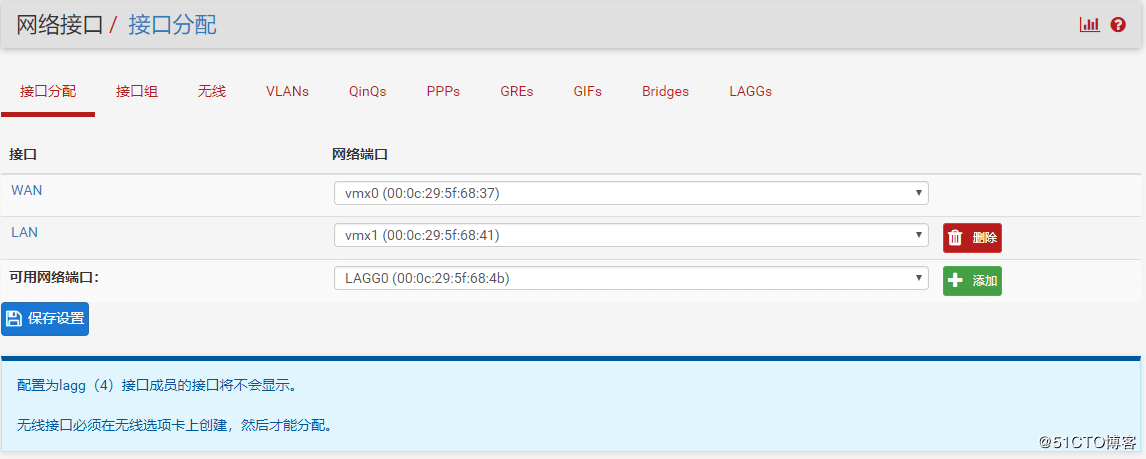Click the trash icon beside LAN

956,238
